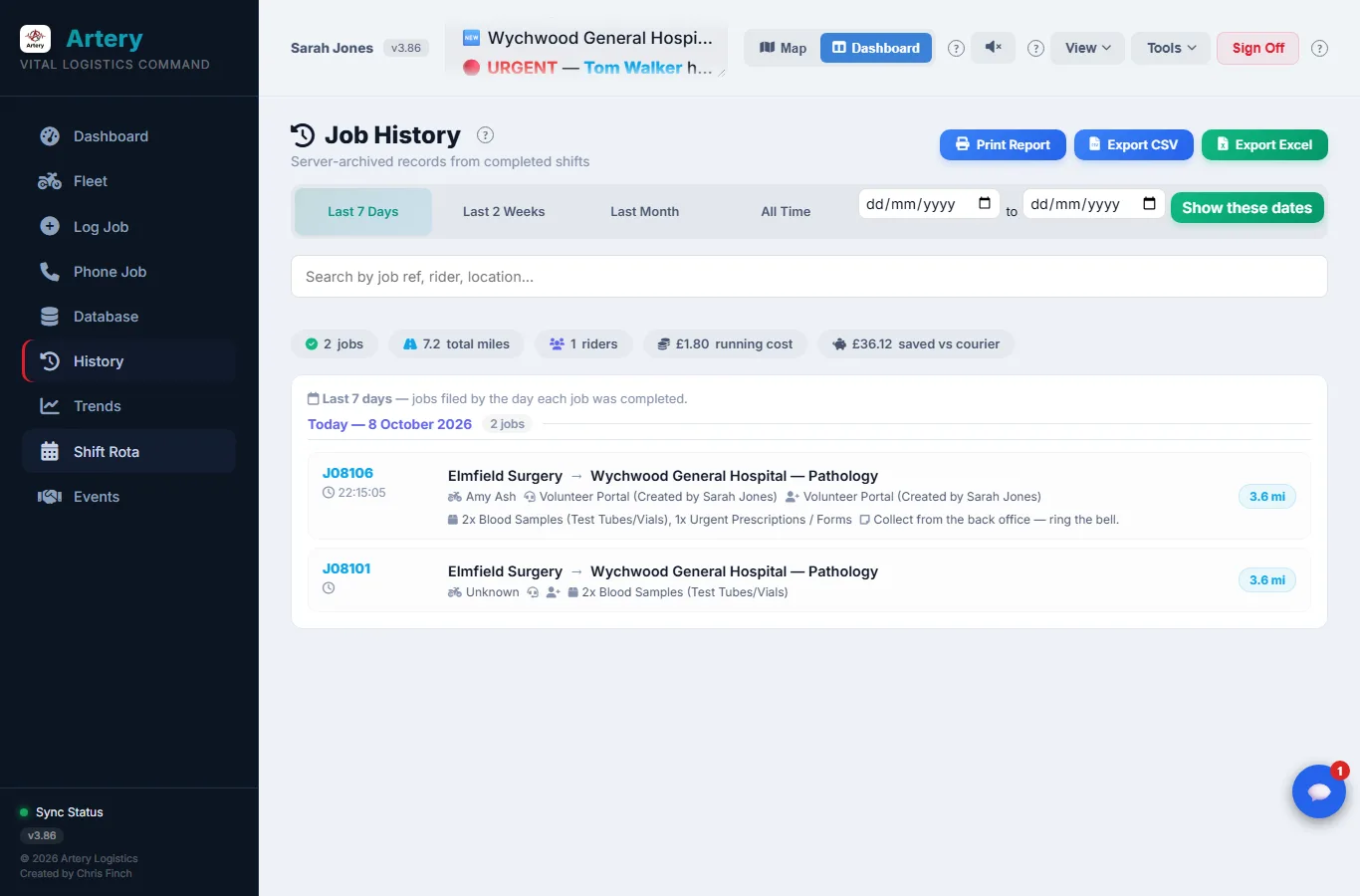Open Database in the sidebar

click(x=128, y=317)
